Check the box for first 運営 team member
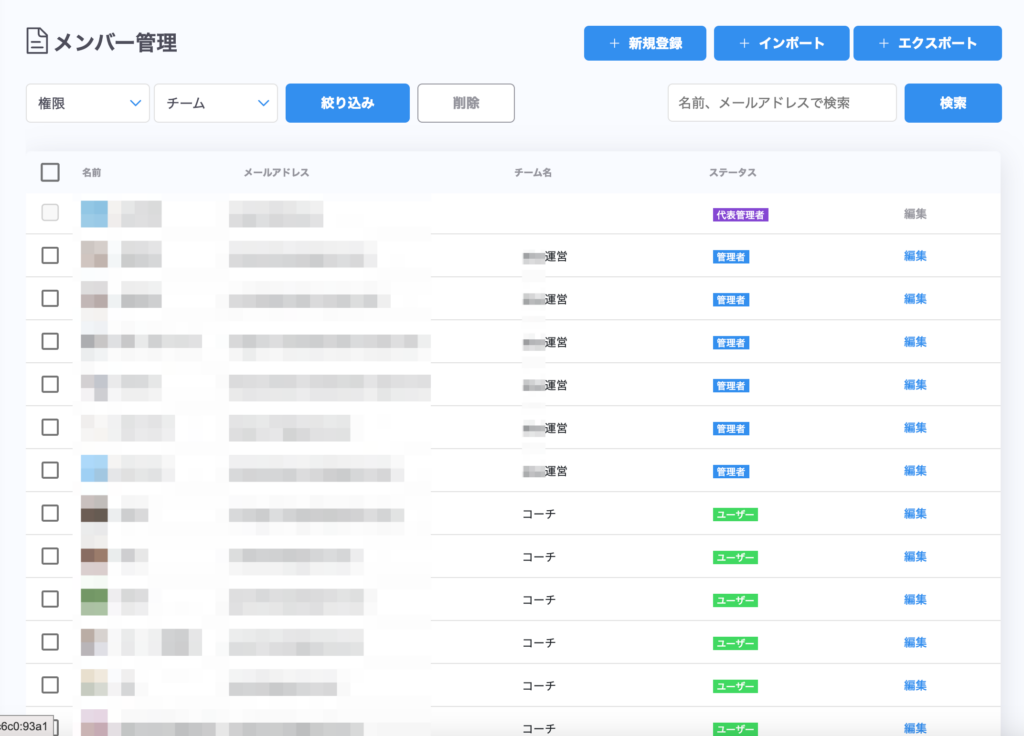 (50, 256)
